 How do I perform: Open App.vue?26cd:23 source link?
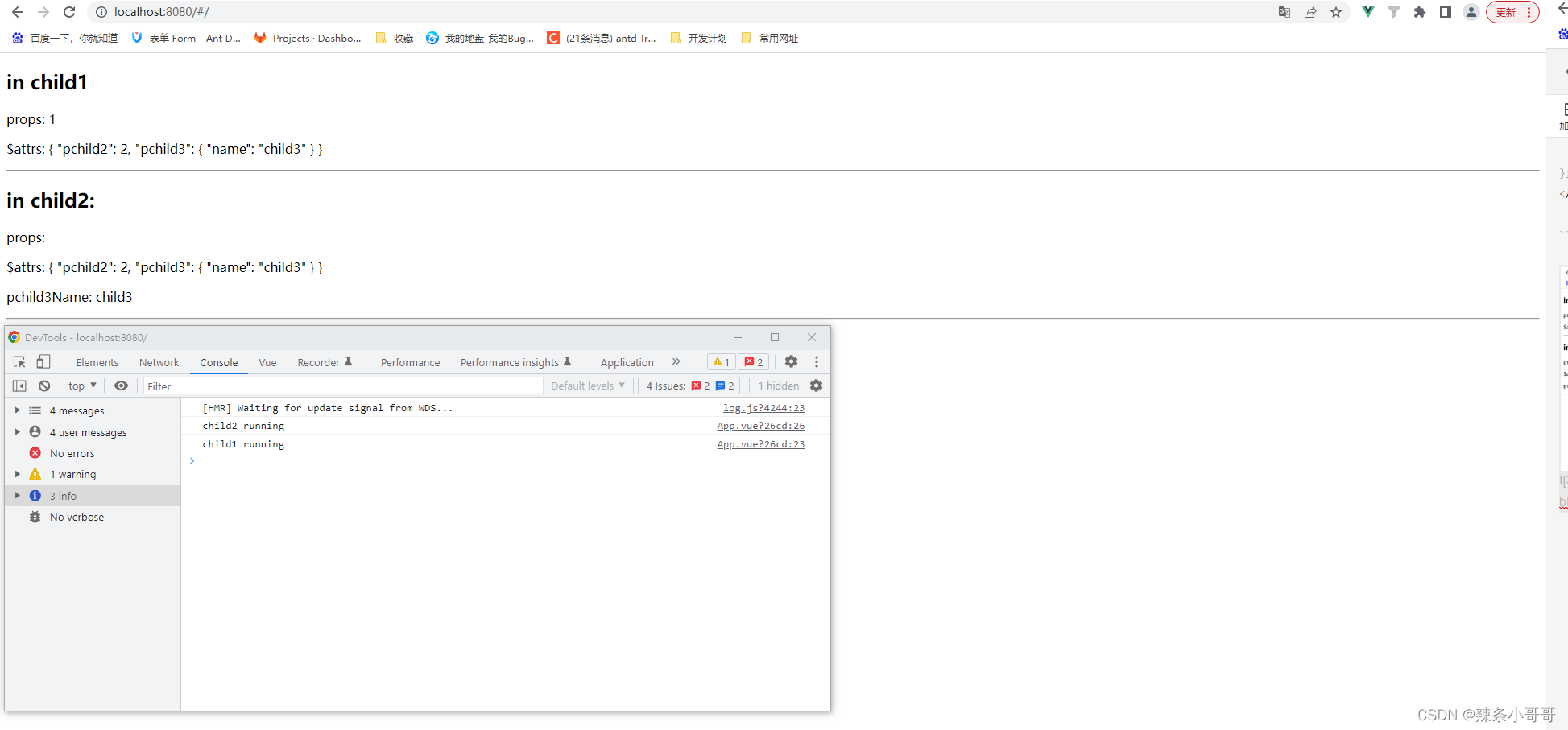click(x=761, y=444)
